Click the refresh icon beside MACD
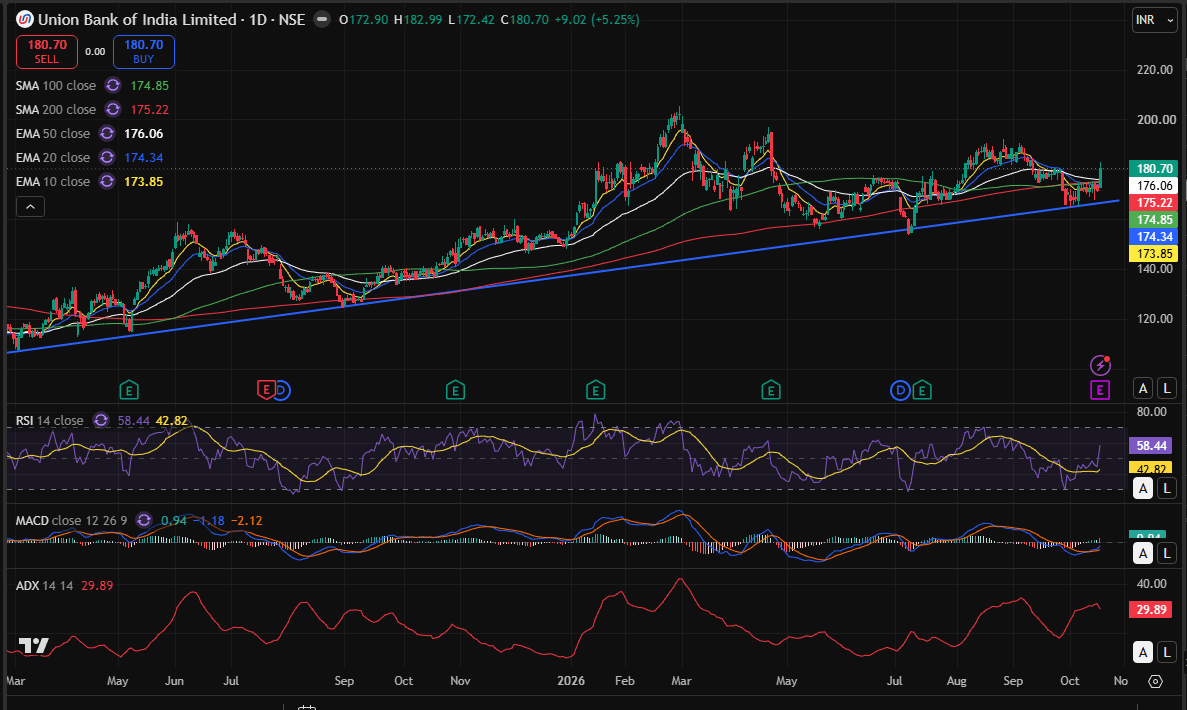 point(143,520)
